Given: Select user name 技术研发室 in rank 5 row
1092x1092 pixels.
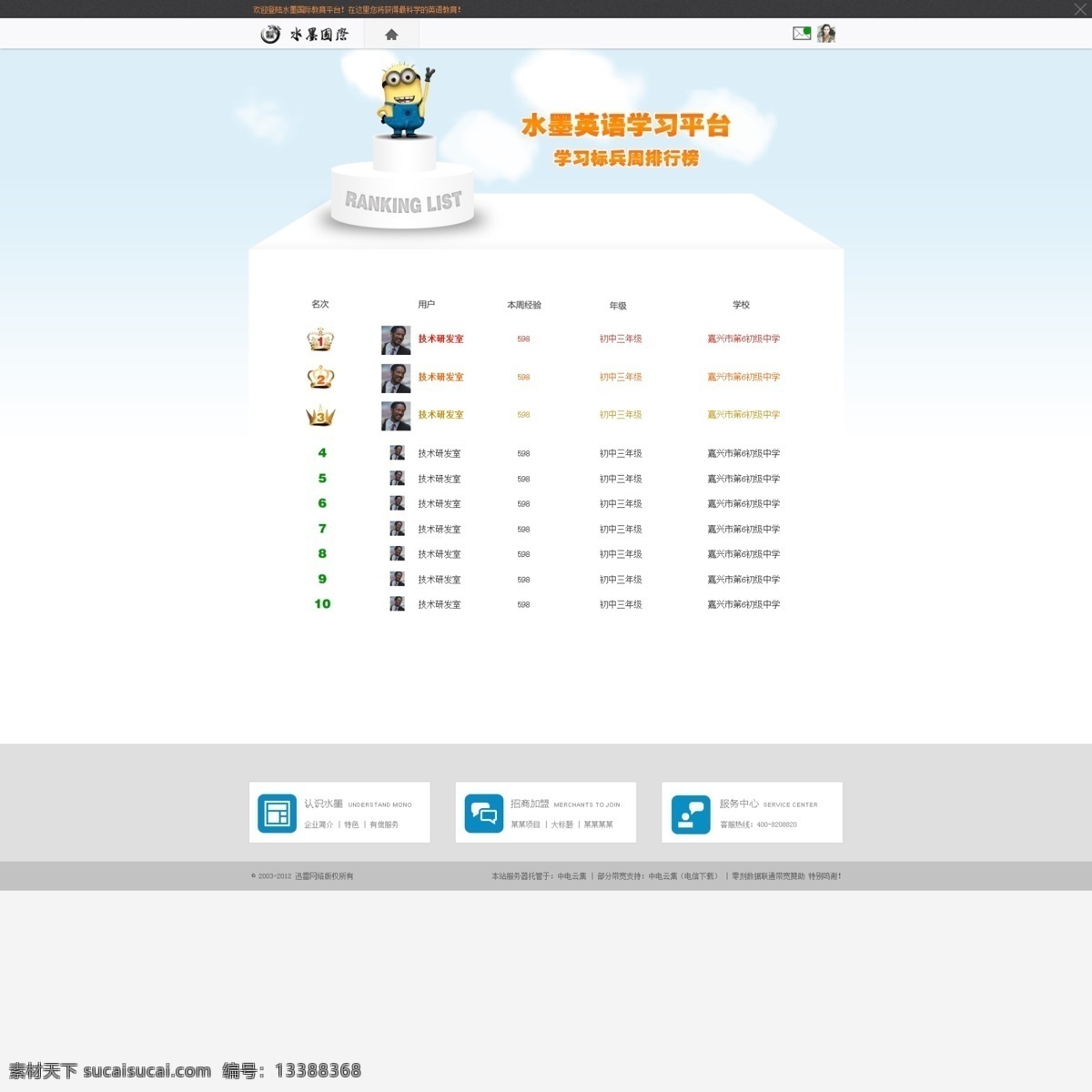Looking at the screenshot, I should (440, 479).
